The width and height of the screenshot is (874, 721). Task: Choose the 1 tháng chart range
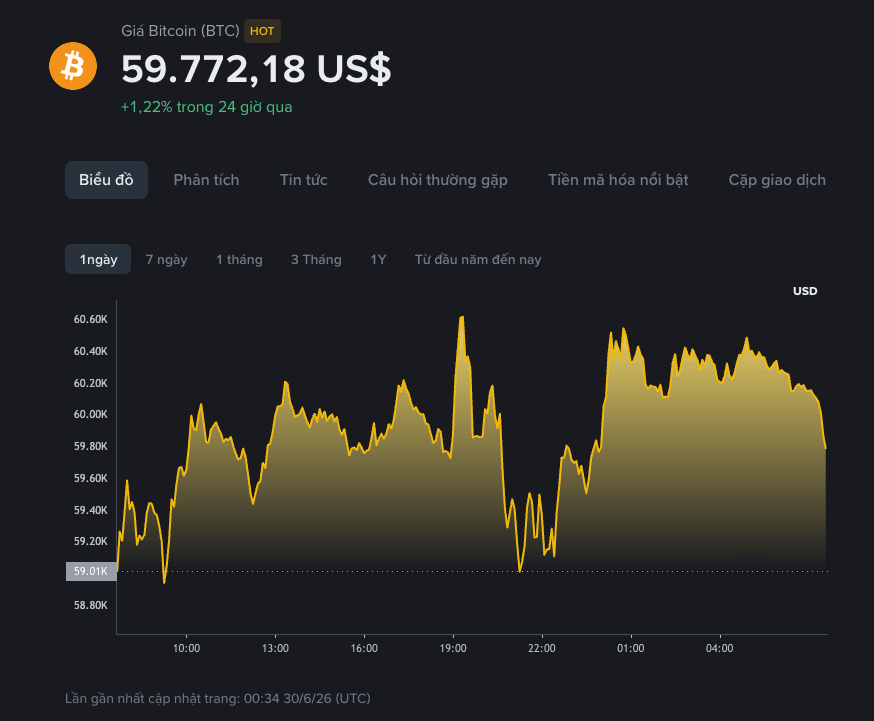(x=239, y=260)
